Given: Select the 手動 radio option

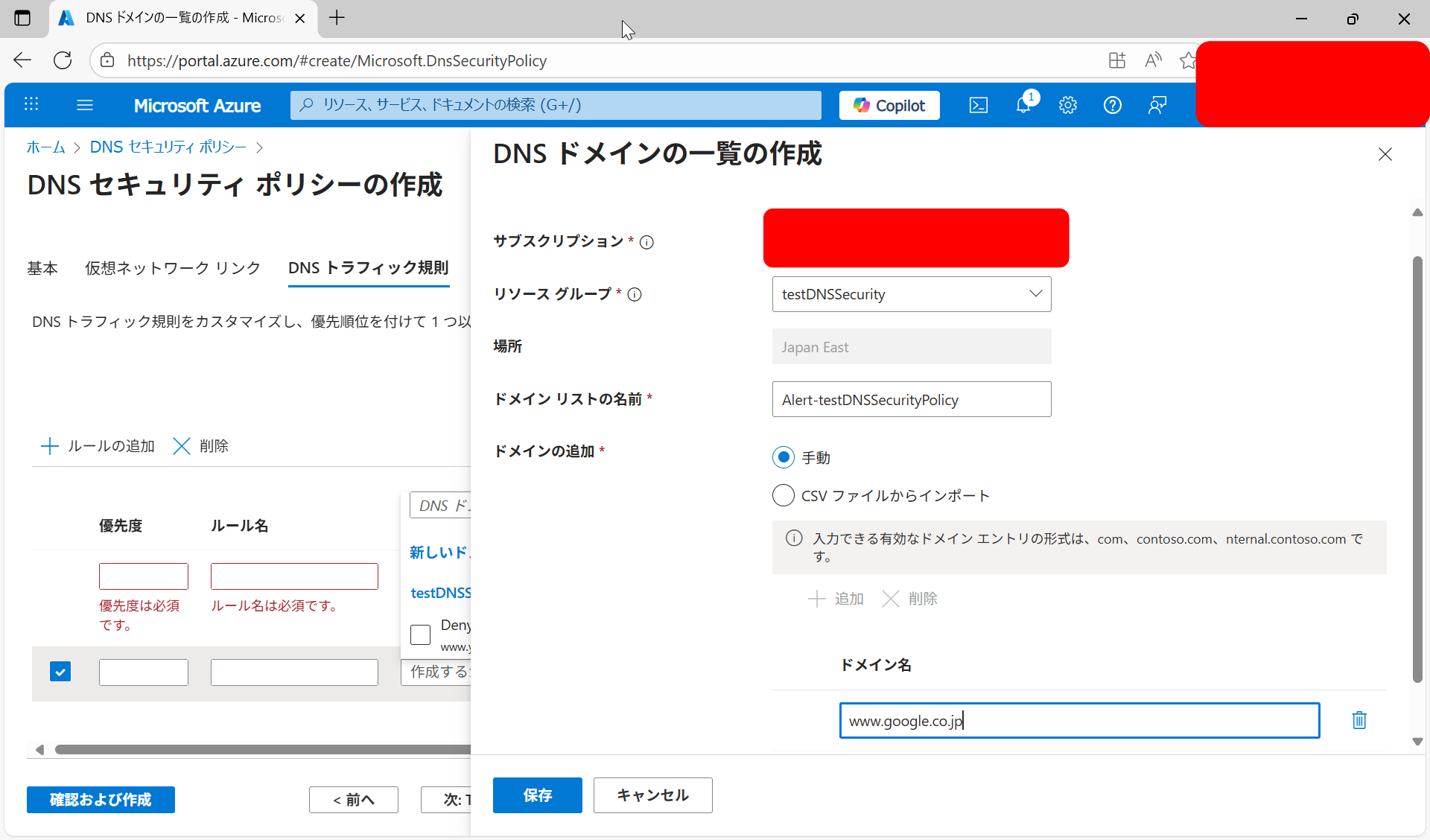Looking at the screenshot, I should 784,457.
